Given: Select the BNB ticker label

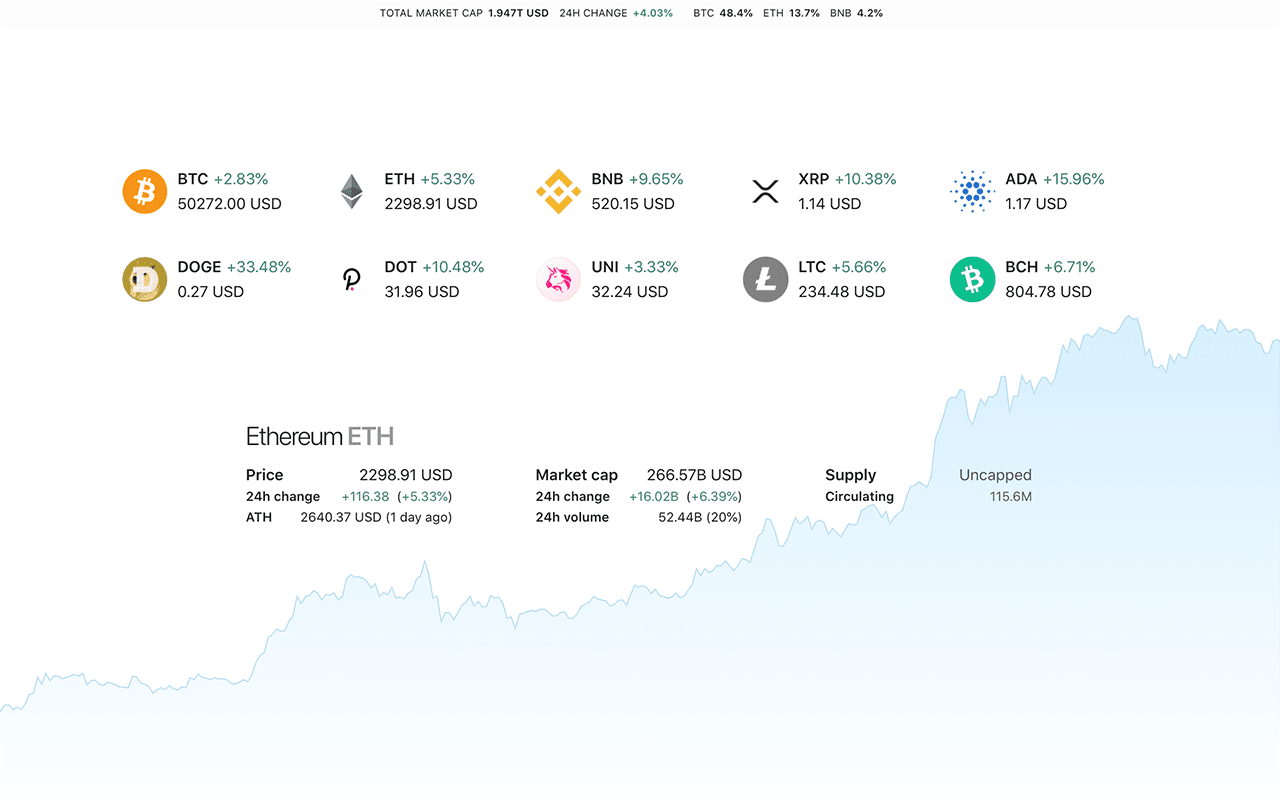Looking at the screenshot, I should point(607,179).
